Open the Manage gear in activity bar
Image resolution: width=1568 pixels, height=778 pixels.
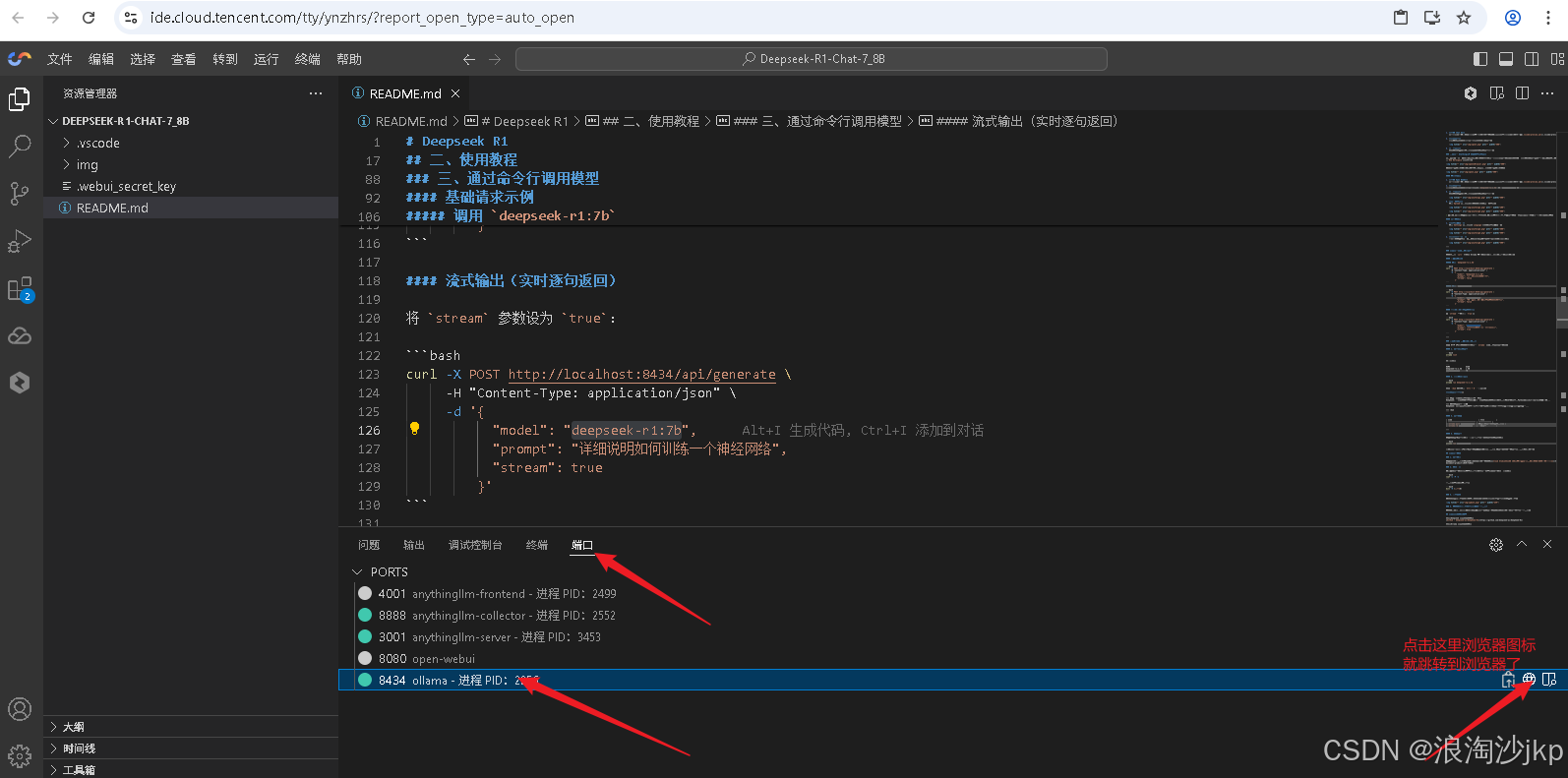20,755
